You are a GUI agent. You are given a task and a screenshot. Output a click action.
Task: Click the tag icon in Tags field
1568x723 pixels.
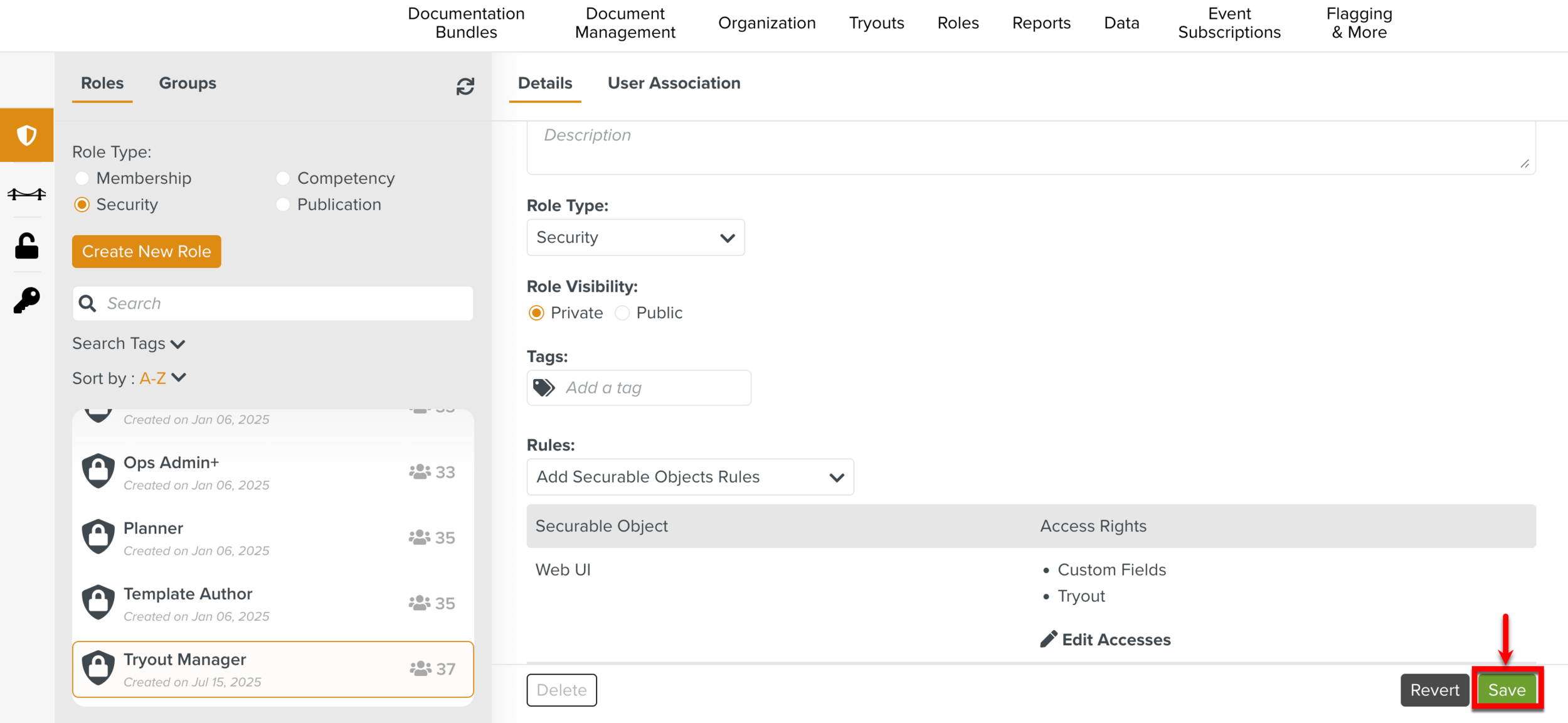point(544,388)
